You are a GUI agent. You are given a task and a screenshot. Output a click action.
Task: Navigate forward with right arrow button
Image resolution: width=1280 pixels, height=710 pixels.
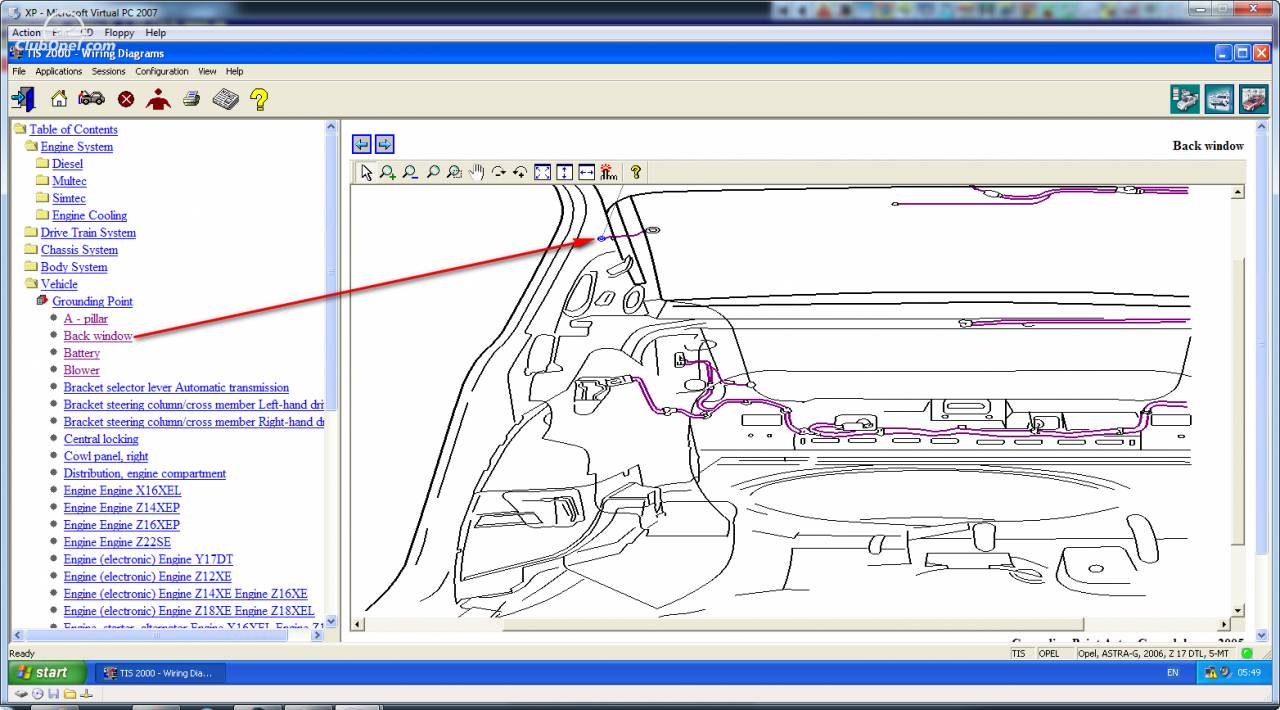384,144
